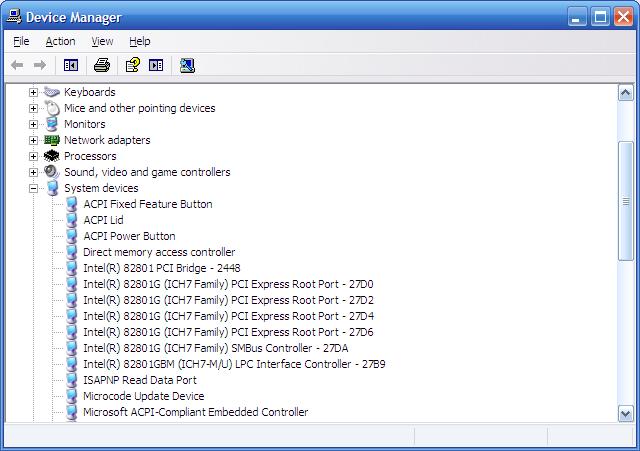Click the Monitors category icon

(52, 124)
